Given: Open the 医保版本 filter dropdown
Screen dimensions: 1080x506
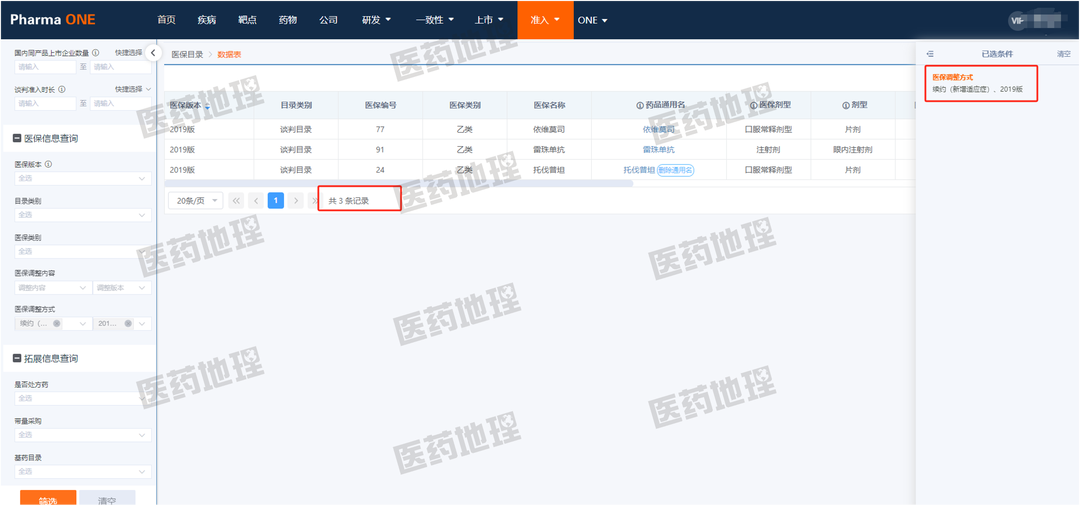Looking at the screenshot, I should pyautogui.click(x=83, y=178).
